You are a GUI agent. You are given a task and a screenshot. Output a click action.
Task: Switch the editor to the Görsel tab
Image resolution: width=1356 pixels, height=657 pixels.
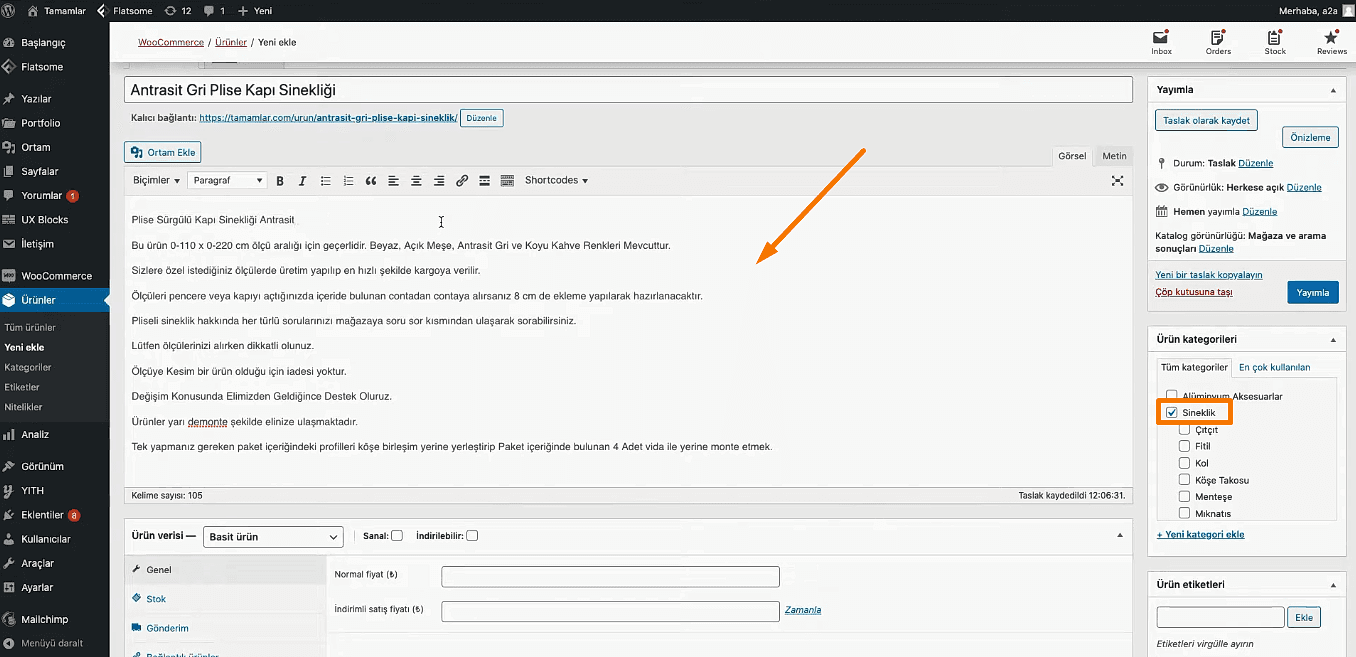point(1072,156)
